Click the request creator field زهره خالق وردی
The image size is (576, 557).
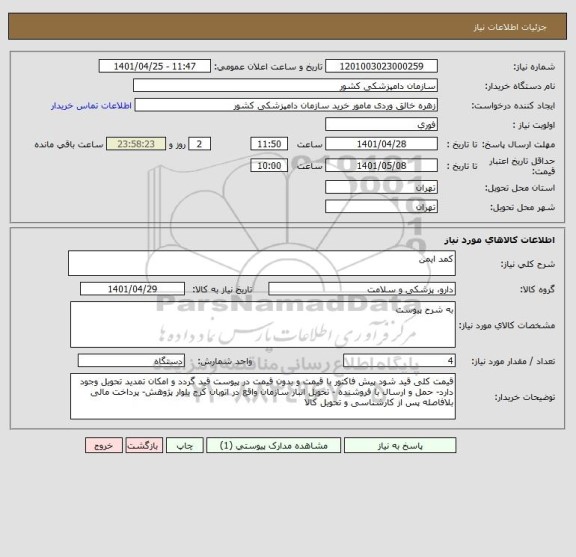[x=286, y=105]
